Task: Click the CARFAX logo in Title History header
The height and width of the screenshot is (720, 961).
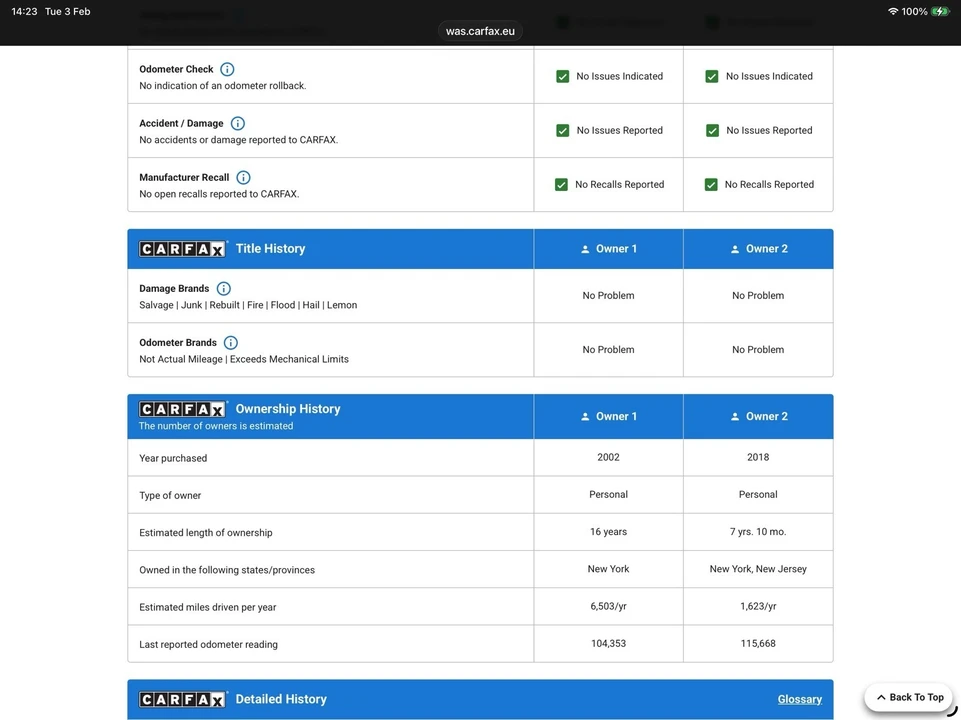Action: [x=182, y=249]
